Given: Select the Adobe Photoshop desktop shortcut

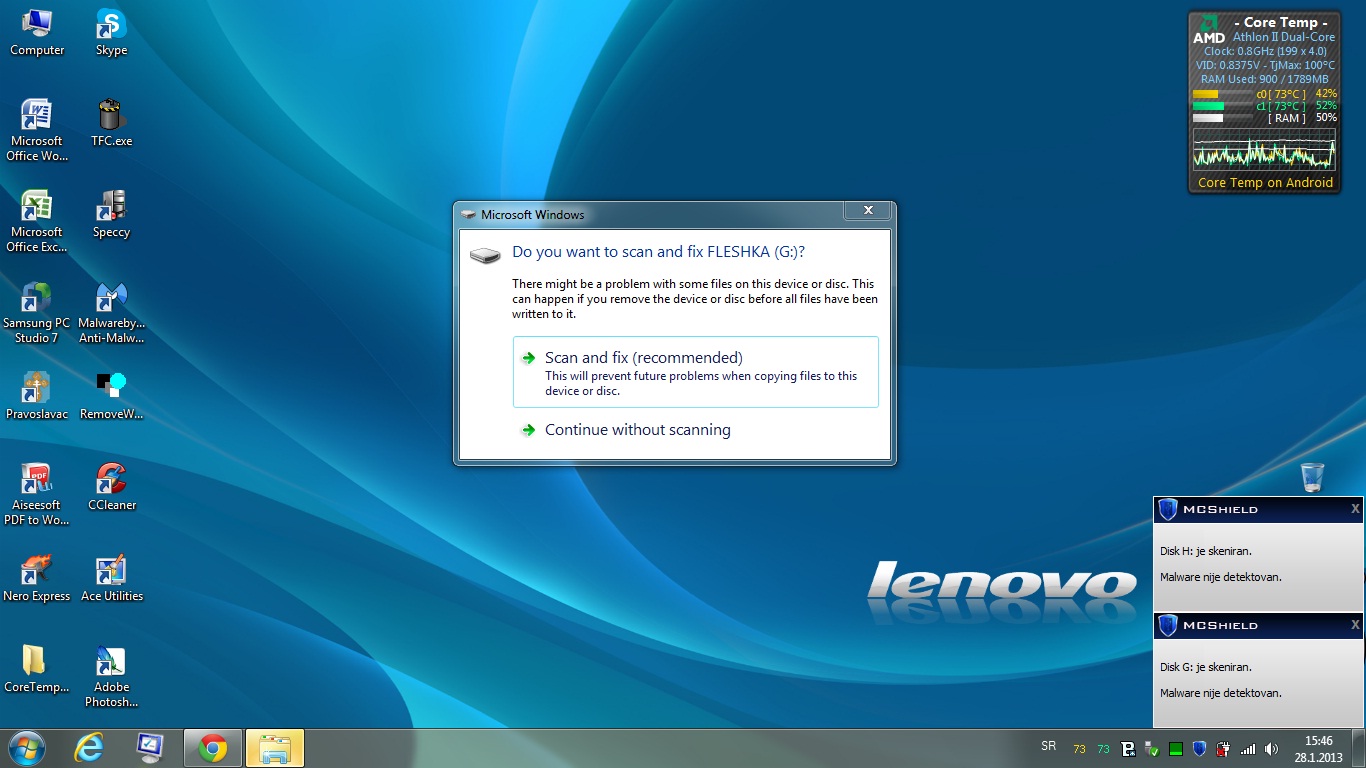Looking at the screenshot, I should 111,676.
